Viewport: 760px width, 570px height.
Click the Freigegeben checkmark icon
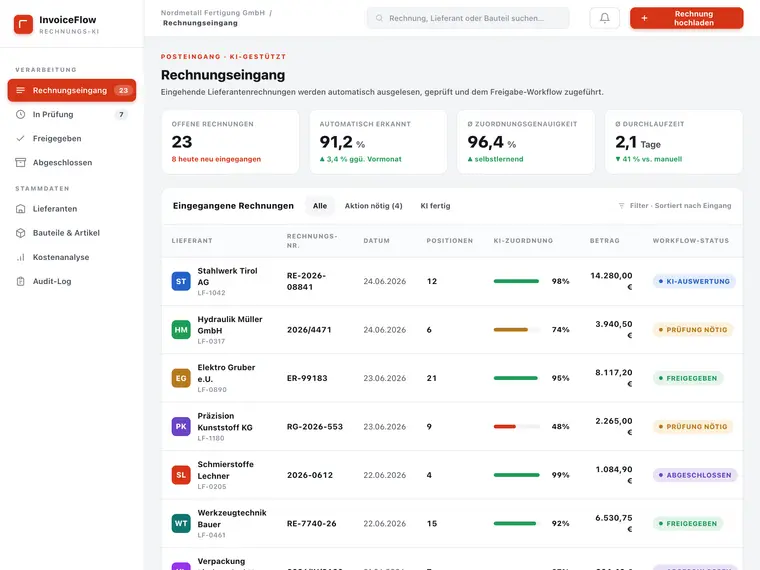20,139
